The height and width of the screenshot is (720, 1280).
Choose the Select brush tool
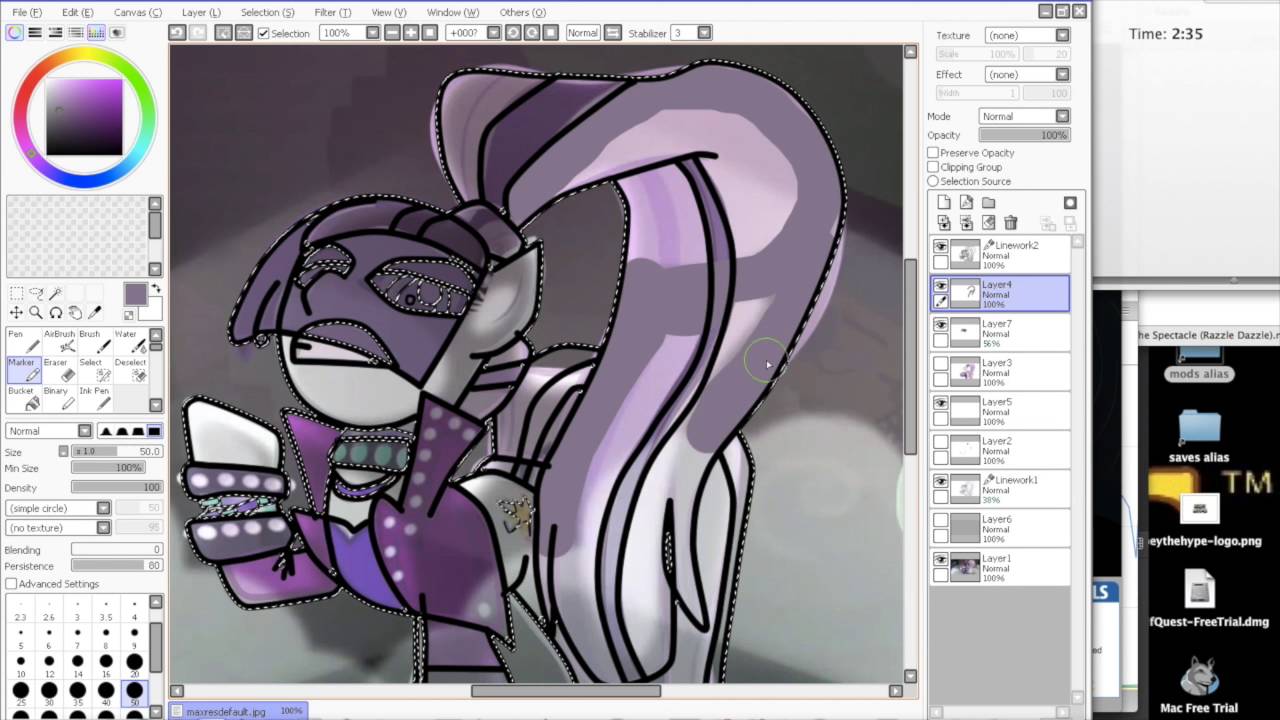(x=94, y=370)
